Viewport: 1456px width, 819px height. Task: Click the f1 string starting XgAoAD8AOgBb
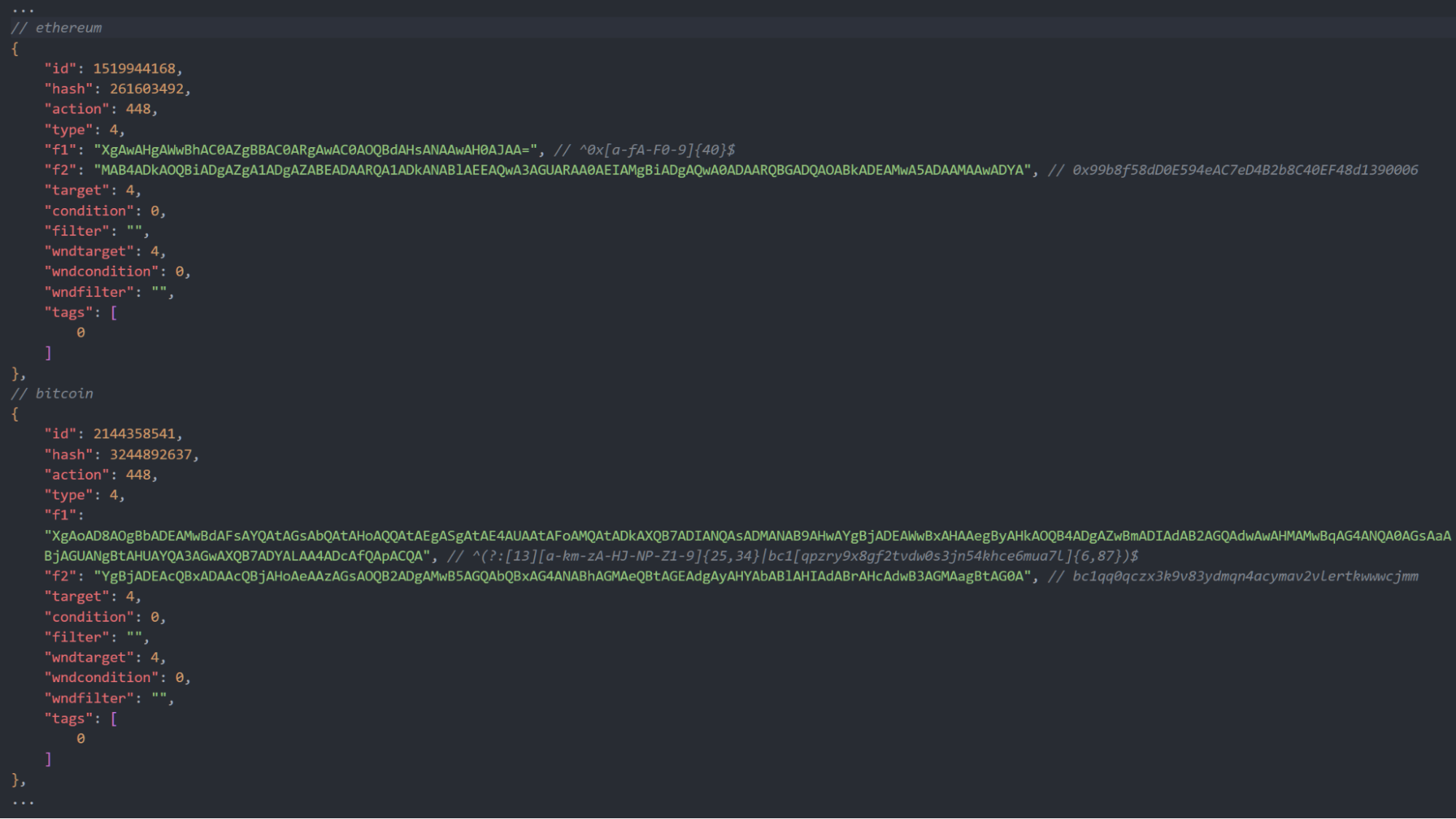pyautogui.click(x=748, y=536)
